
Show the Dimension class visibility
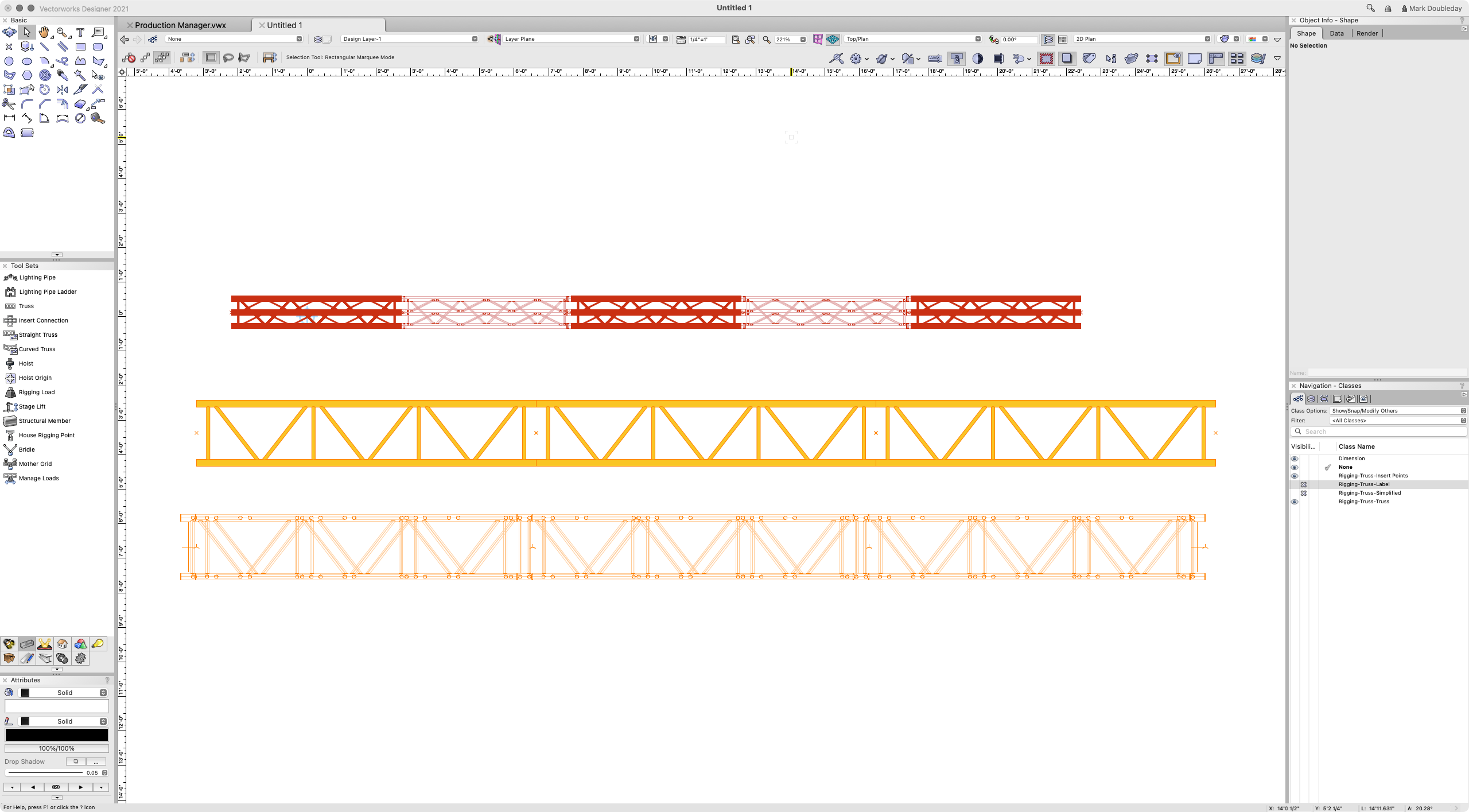coord(1296,458)
